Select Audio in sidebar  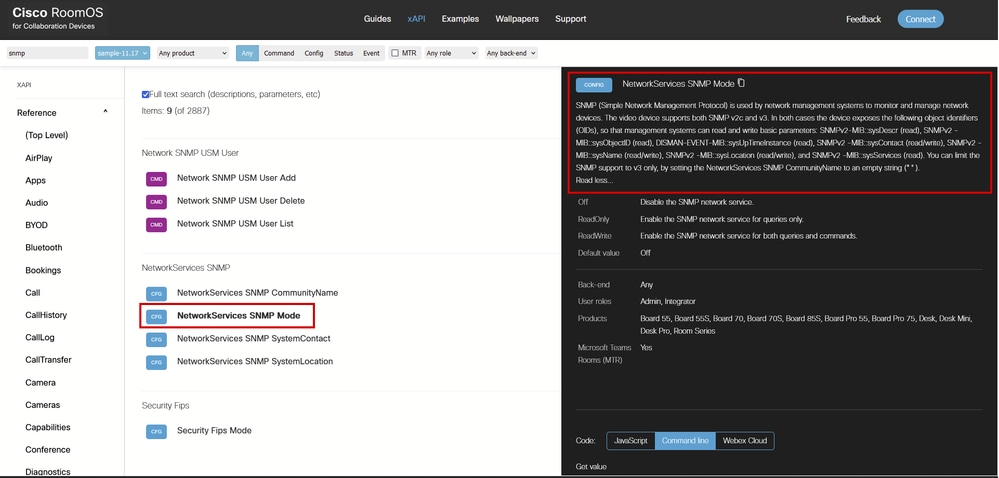click(36, 203)
